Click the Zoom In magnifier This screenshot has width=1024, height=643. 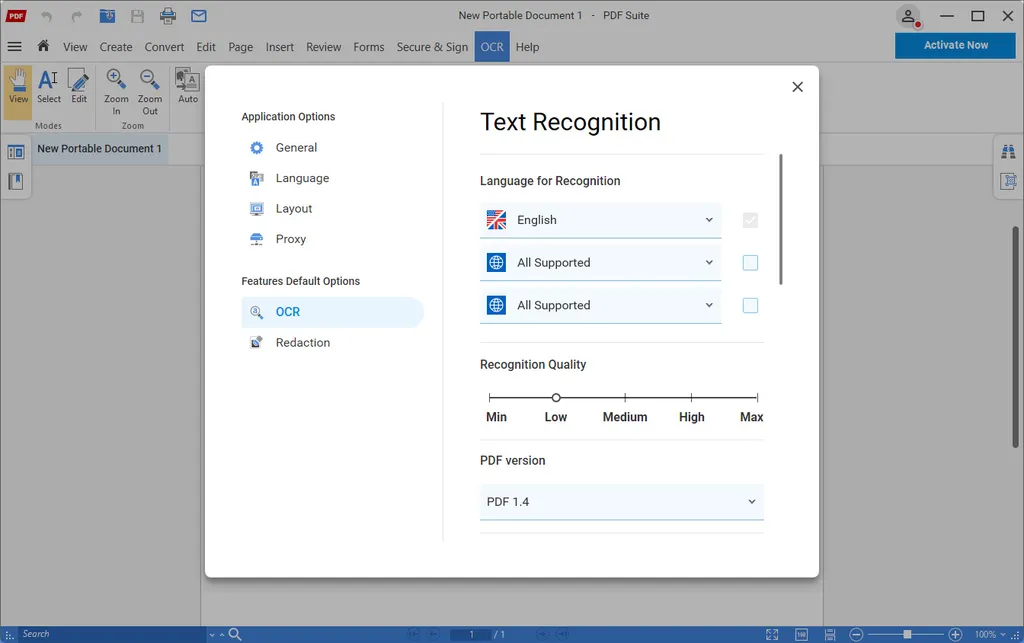[x=116, y=92]
